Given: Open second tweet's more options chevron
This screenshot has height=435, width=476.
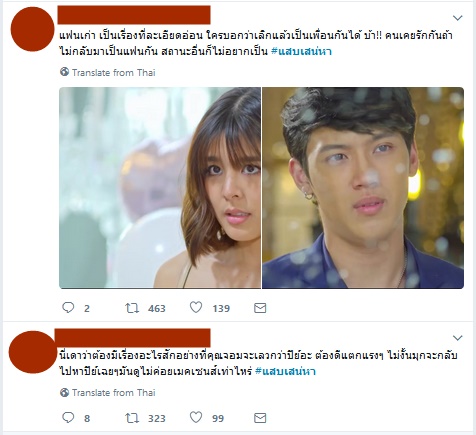Looking at the screenshot, I should (x=458, y=338).
